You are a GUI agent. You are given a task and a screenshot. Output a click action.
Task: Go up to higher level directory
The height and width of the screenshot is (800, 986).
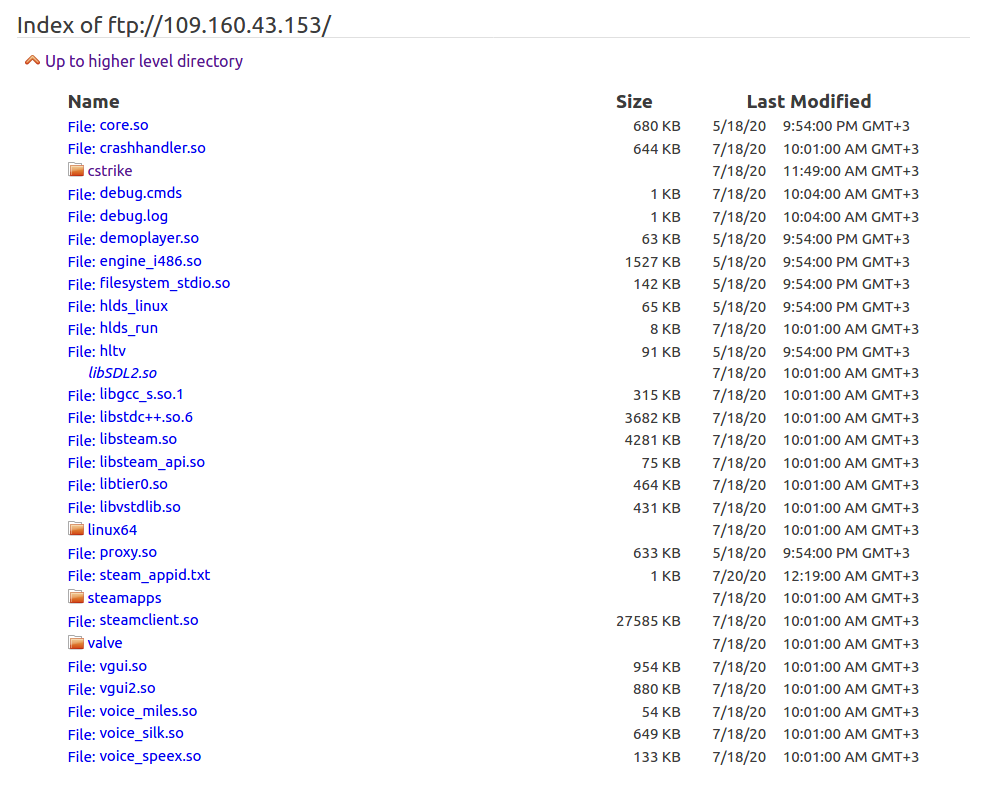point(144,61)
